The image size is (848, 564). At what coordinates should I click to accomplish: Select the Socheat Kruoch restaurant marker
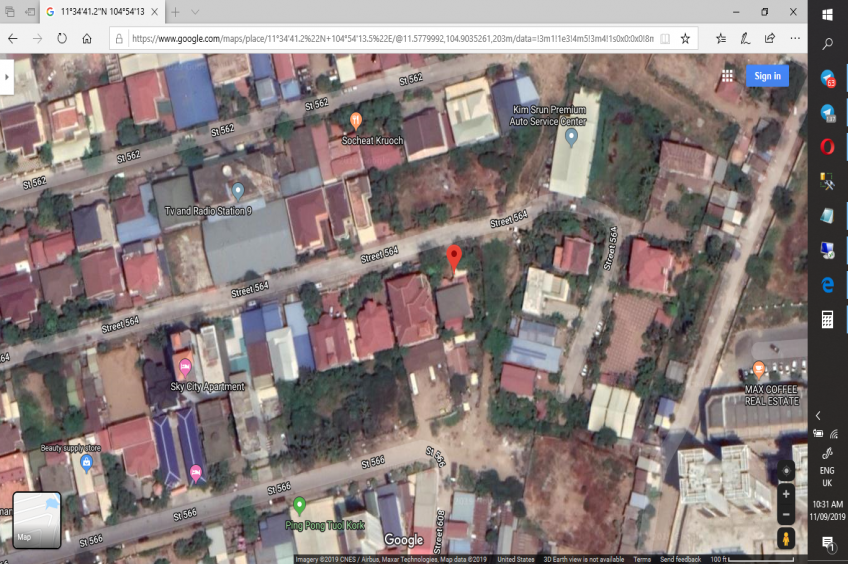354,121
